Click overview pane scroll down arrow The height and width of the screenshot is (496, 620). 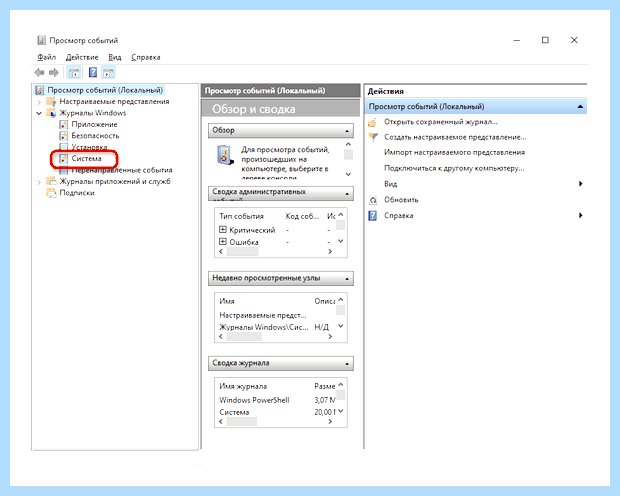[x=348, y=174]
